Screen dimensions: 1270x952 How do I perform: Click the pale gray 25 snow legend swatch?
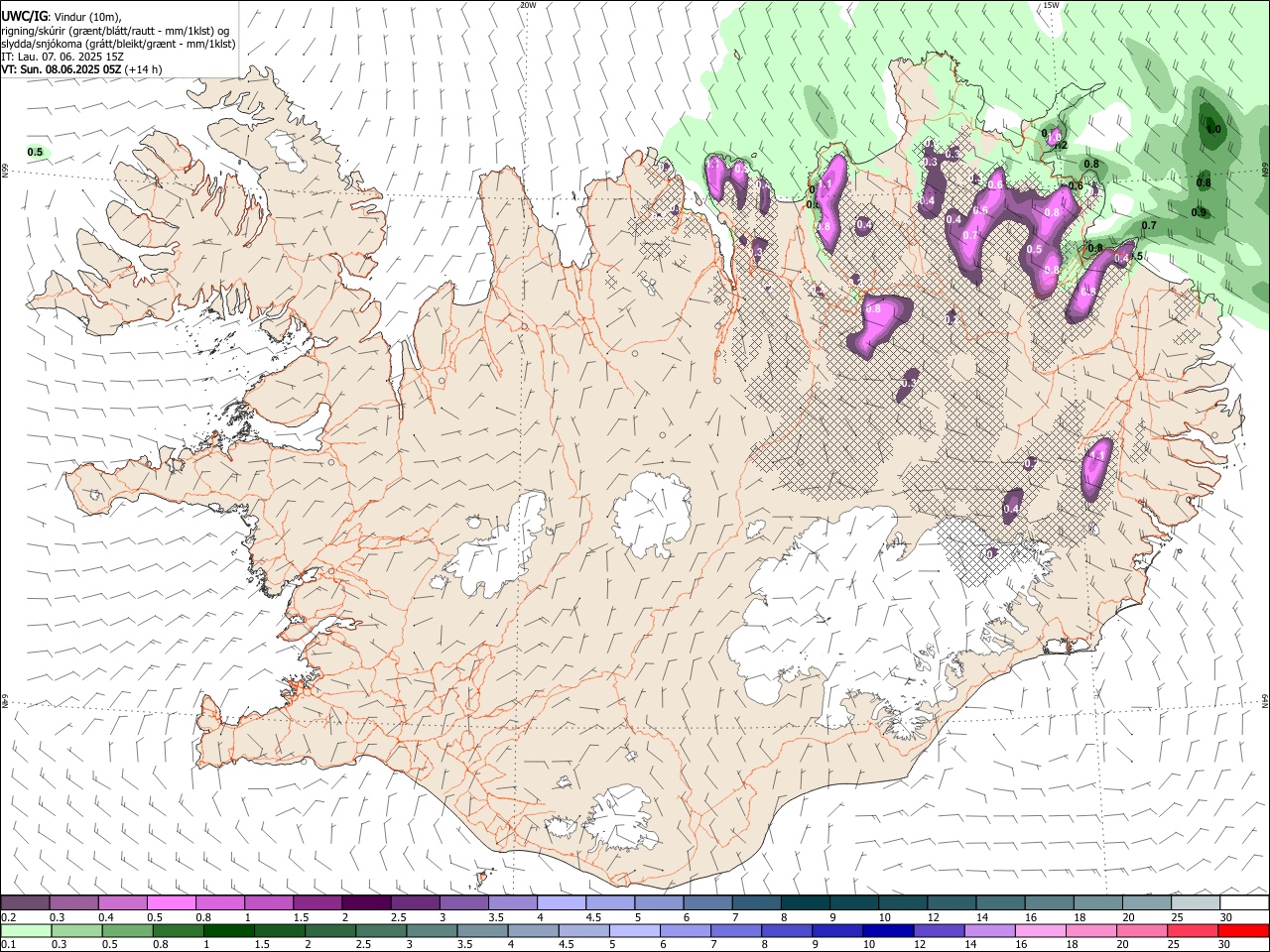[1195, 903]
